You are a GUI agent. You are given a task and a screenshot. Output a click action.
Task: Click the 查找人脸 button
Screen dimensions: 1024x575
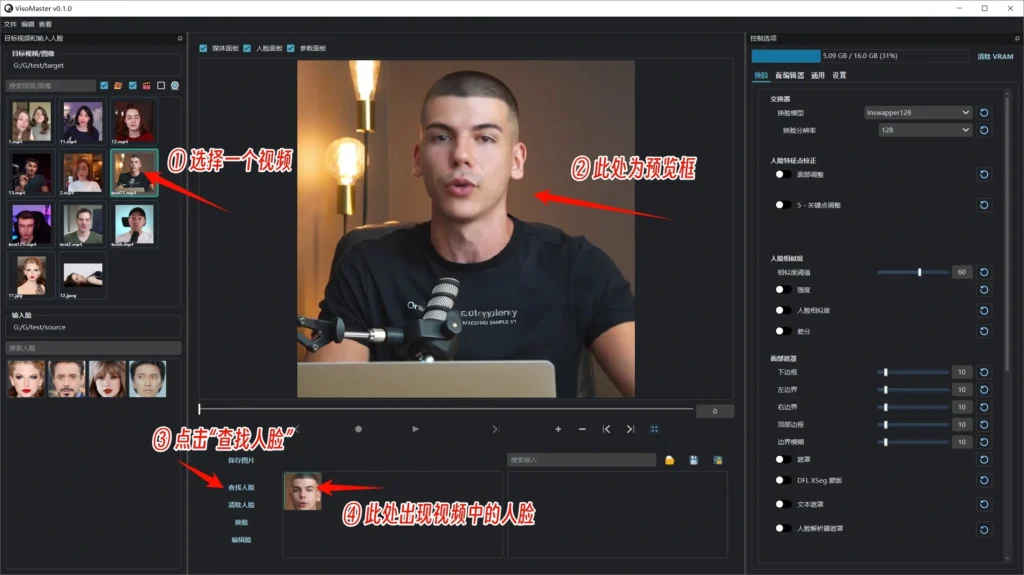click(241, 487)
